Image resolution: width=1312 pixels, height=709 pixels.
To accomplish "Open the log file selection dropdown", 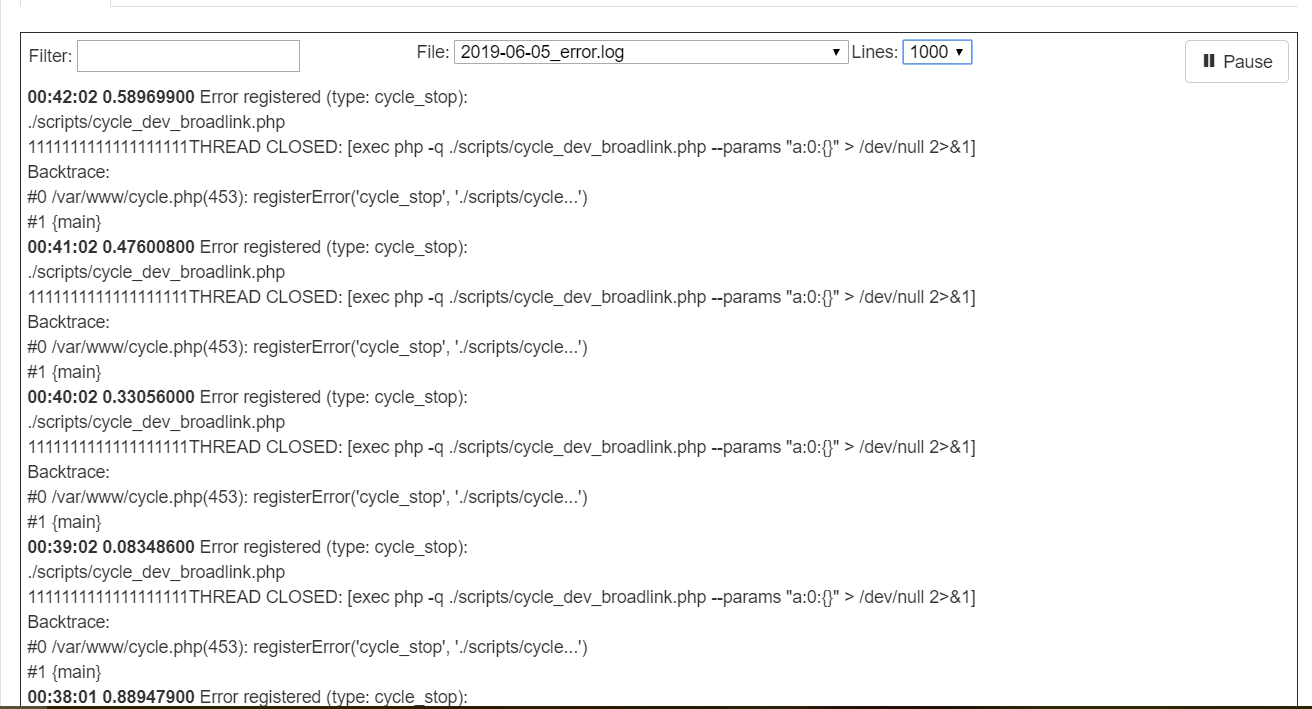I will (650, 52).
